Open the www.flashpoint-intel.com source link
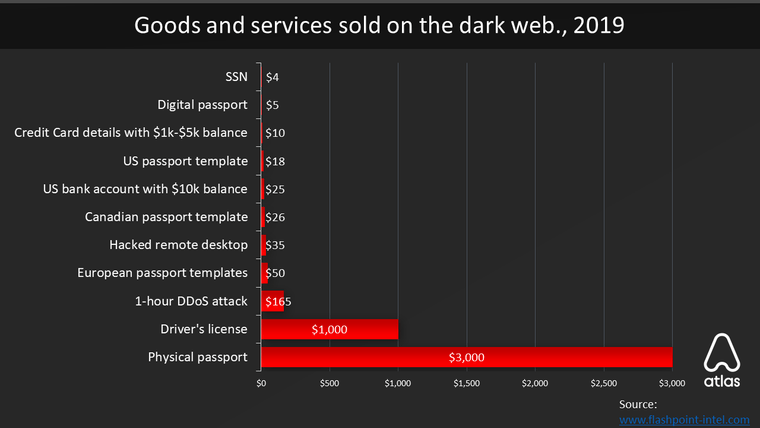The height and width of the screenshot is (428, 760). (x=684, y=420)
